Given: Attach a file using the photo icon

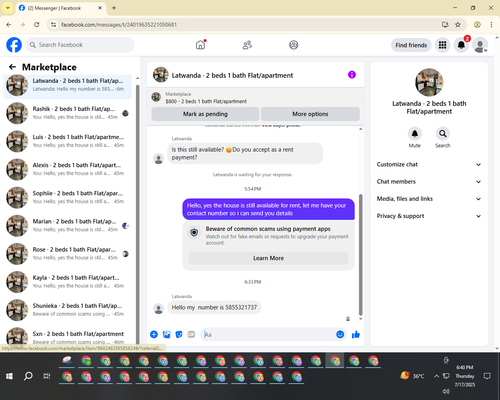Looking at the screenshot, I should coord(166,334).
